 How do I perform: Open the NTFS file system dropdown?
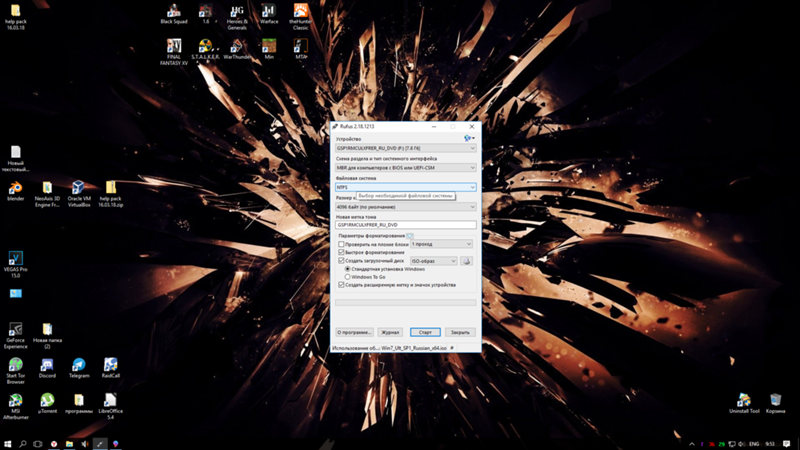(x=406, y=187)
